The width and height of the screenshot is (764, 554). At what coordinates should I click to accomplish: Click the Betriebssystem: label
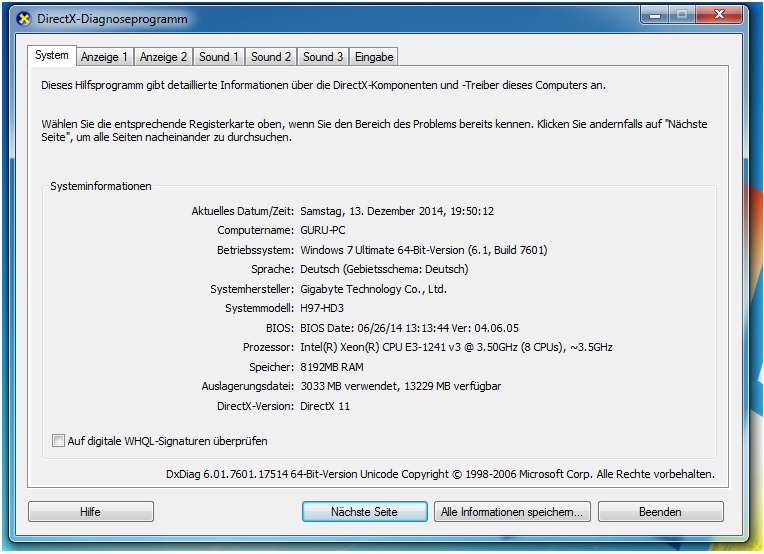[x=255, y=250]
